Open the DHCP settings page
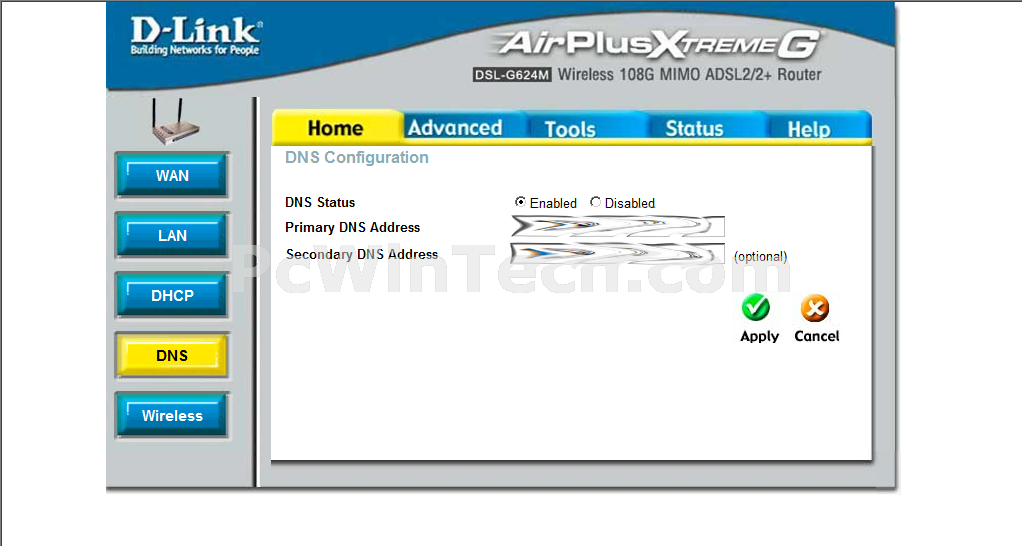 coord(172,295)
